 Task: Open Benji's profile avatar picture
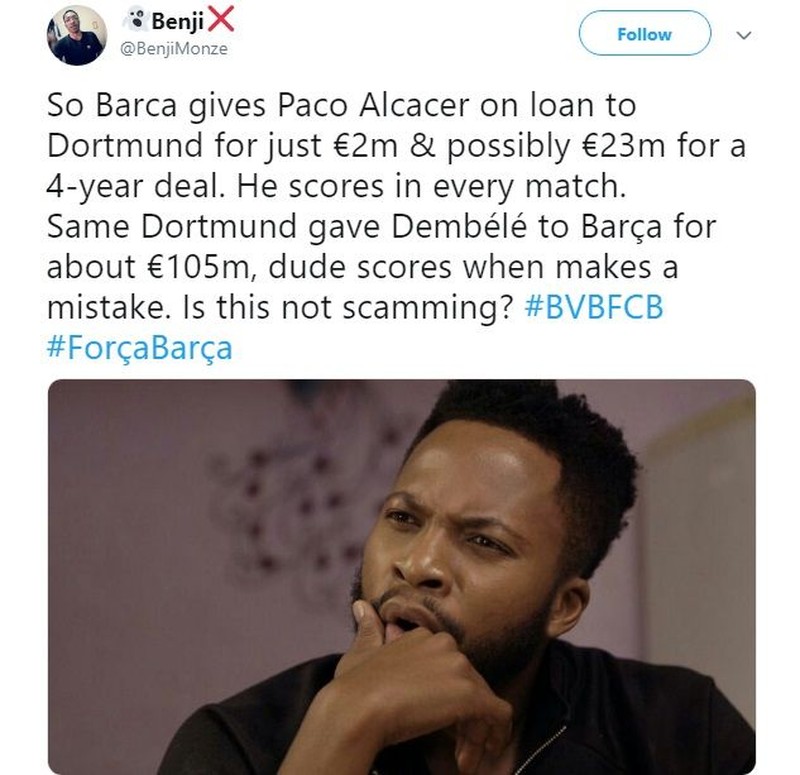click(76, 35)
